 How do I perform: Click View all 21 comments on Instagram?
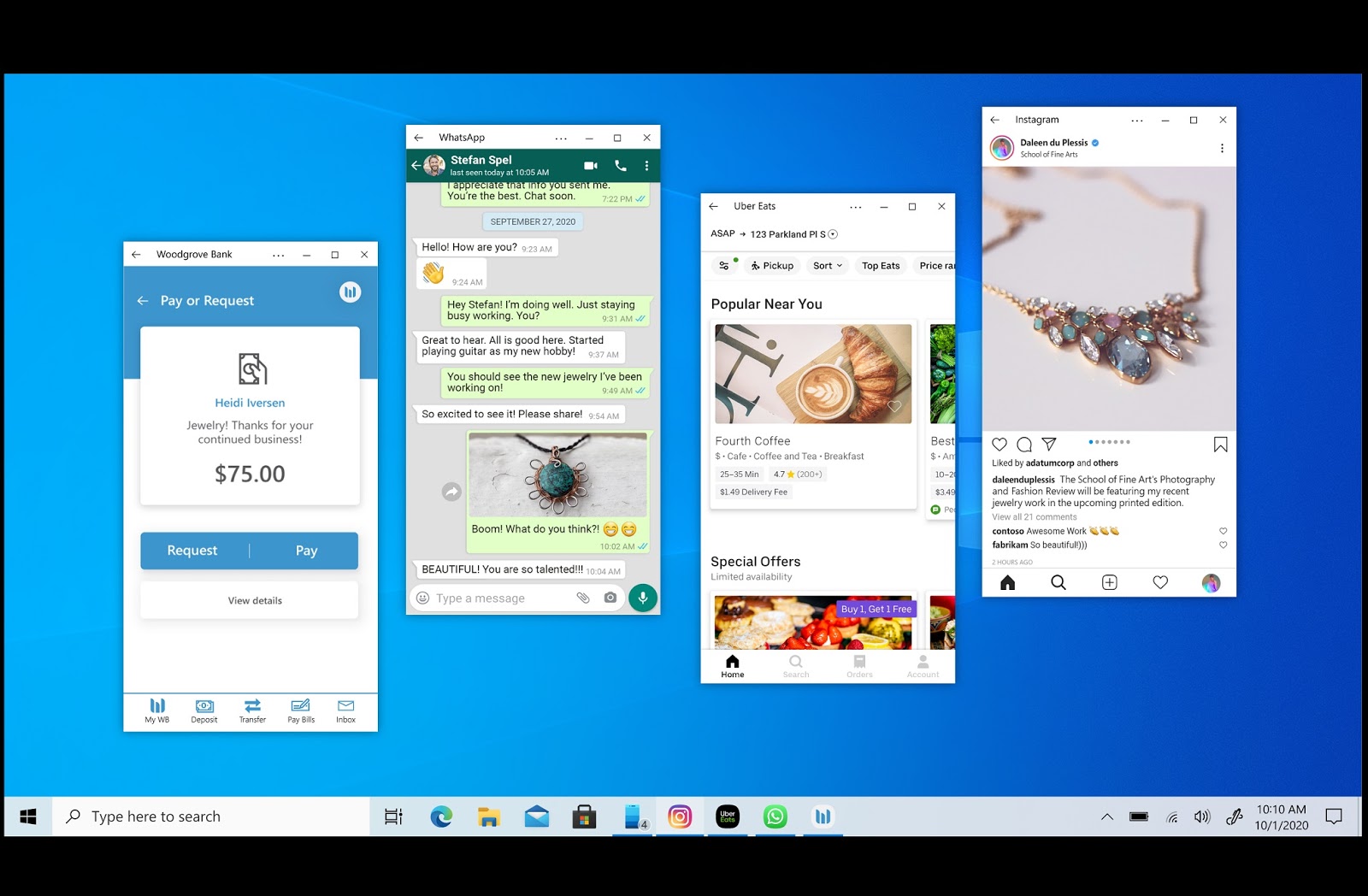tap(1035, 516)
